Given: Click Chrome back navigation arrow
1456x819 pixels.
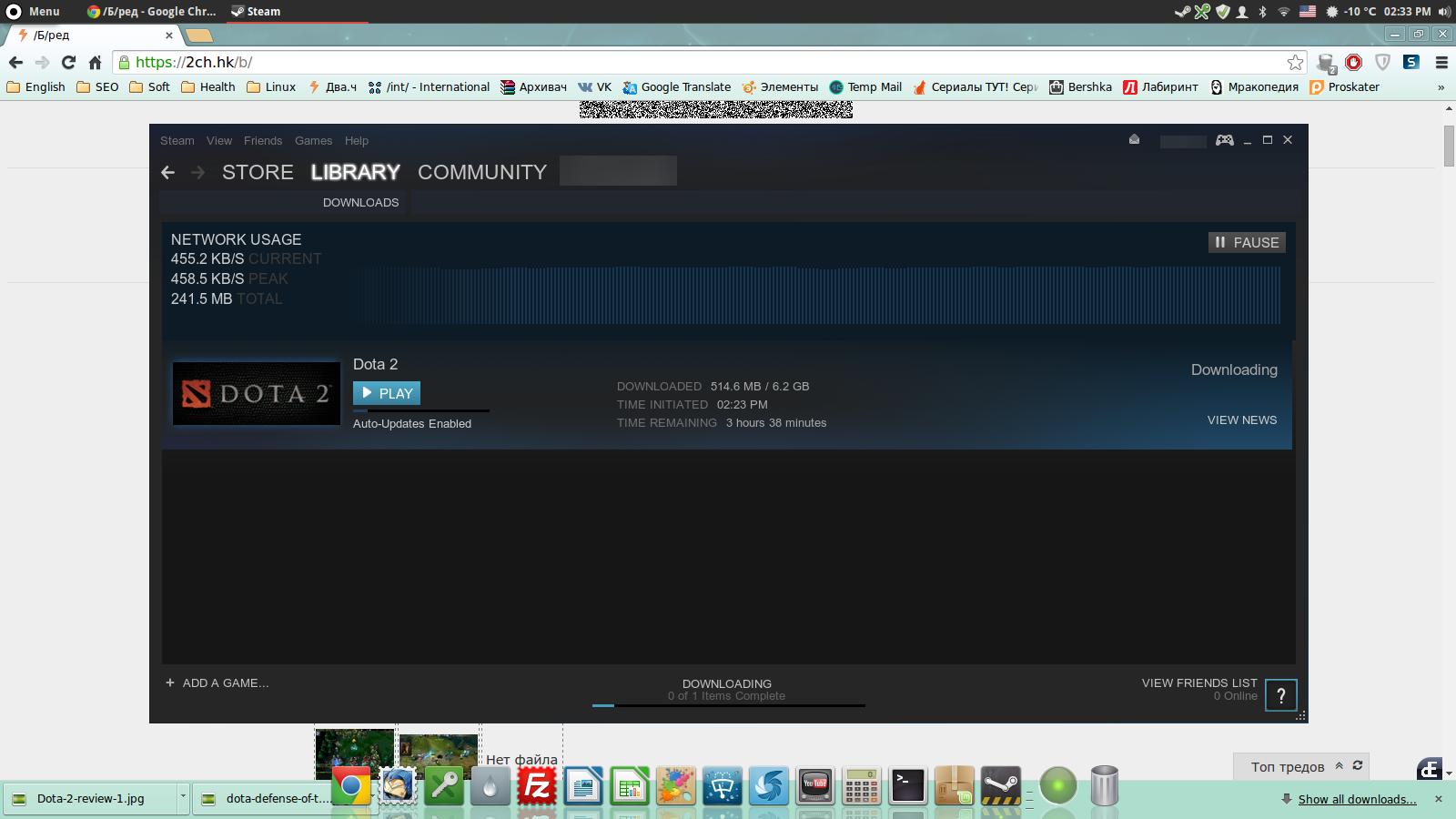Looking at the screenshot, I should [15, 62].
